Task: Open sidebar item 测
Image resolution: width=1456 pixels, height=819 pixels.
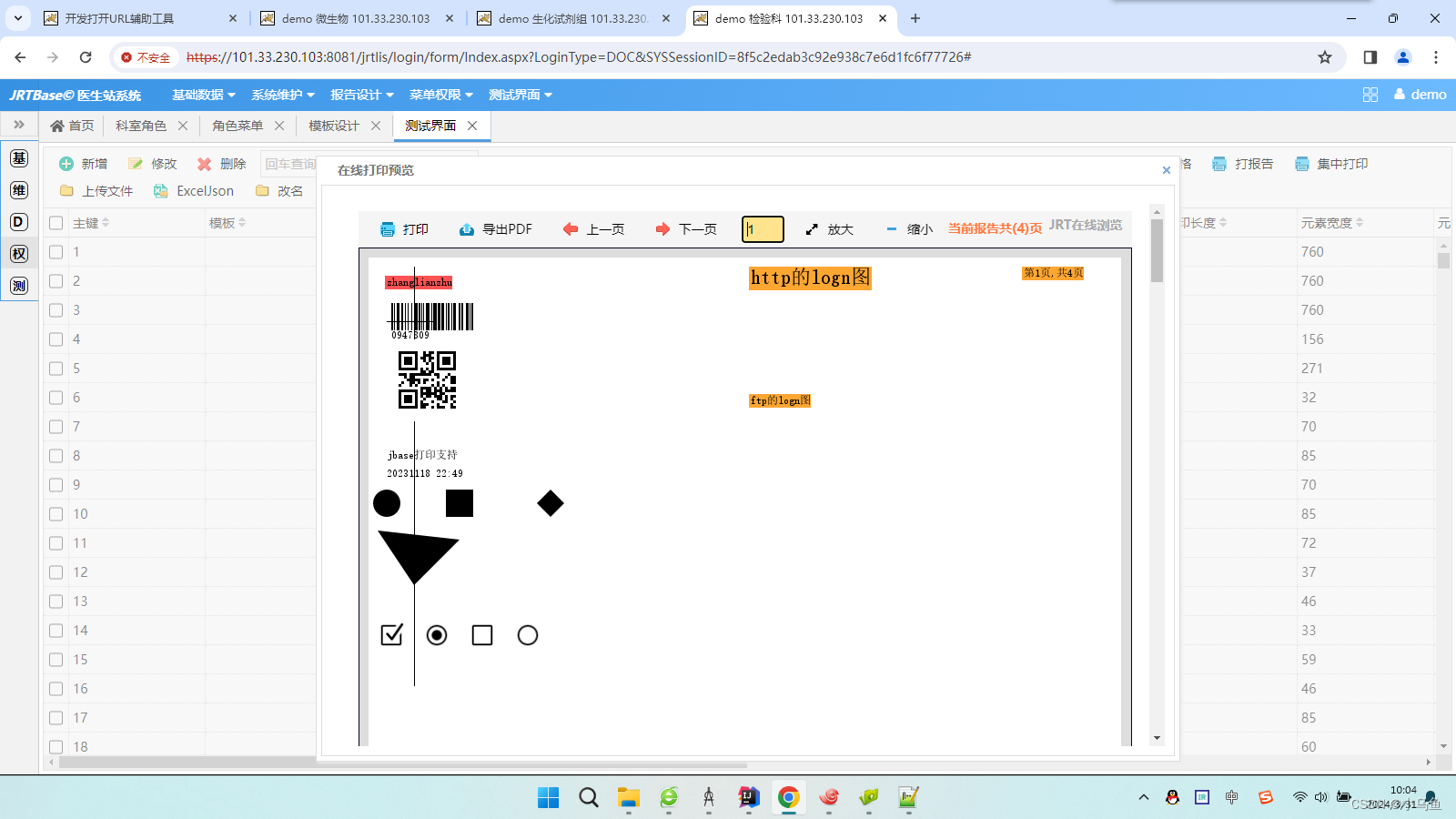Action: coord(19,286)
